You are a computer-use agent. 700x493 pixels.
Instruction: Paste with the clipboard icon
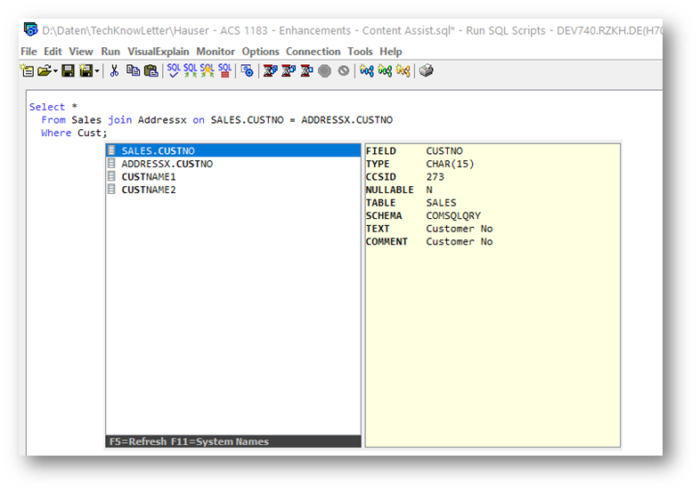pyautogui.click(x=151, y=71)
